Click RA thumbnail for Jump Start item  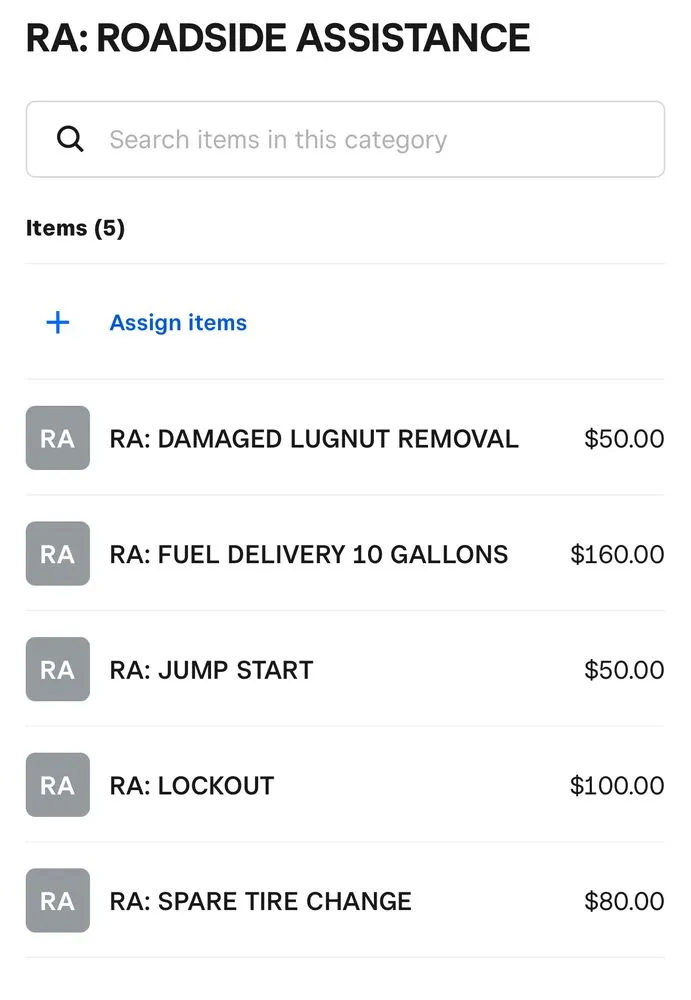57,669
